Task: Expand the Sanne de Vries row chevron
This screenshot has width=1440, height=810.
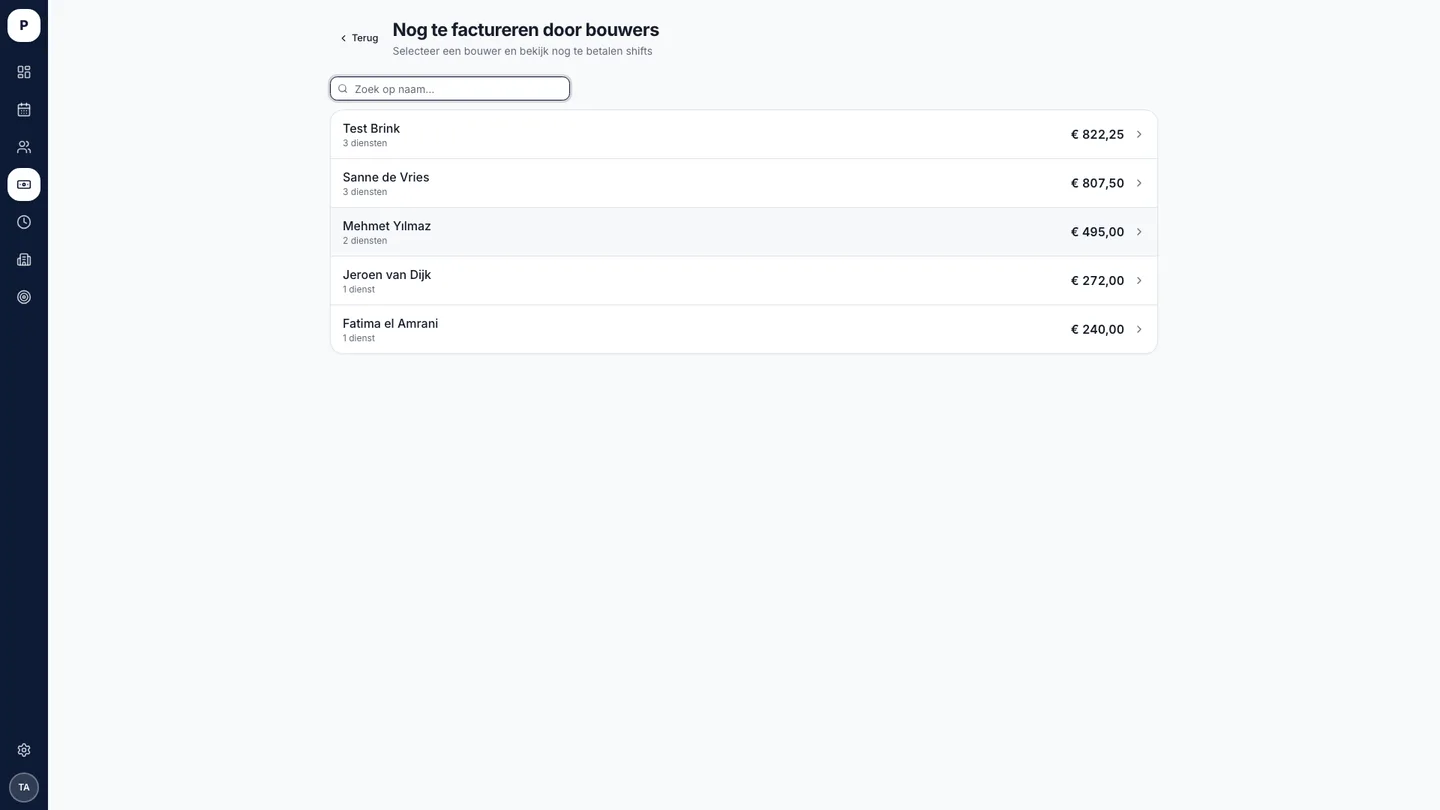Action: pyautogui.click(x=1139, y=183)
